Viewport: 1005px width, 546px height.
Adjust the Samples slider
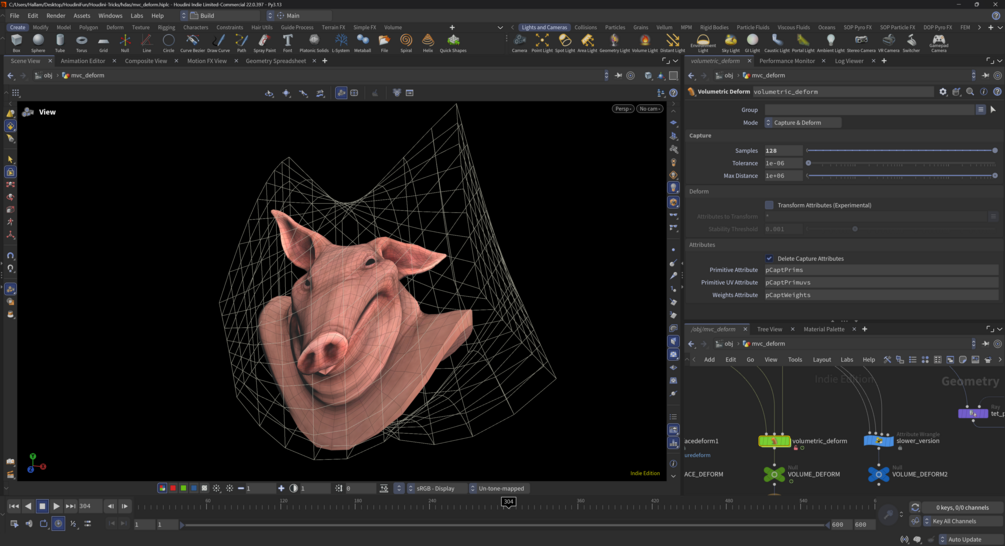pos(901,151)
